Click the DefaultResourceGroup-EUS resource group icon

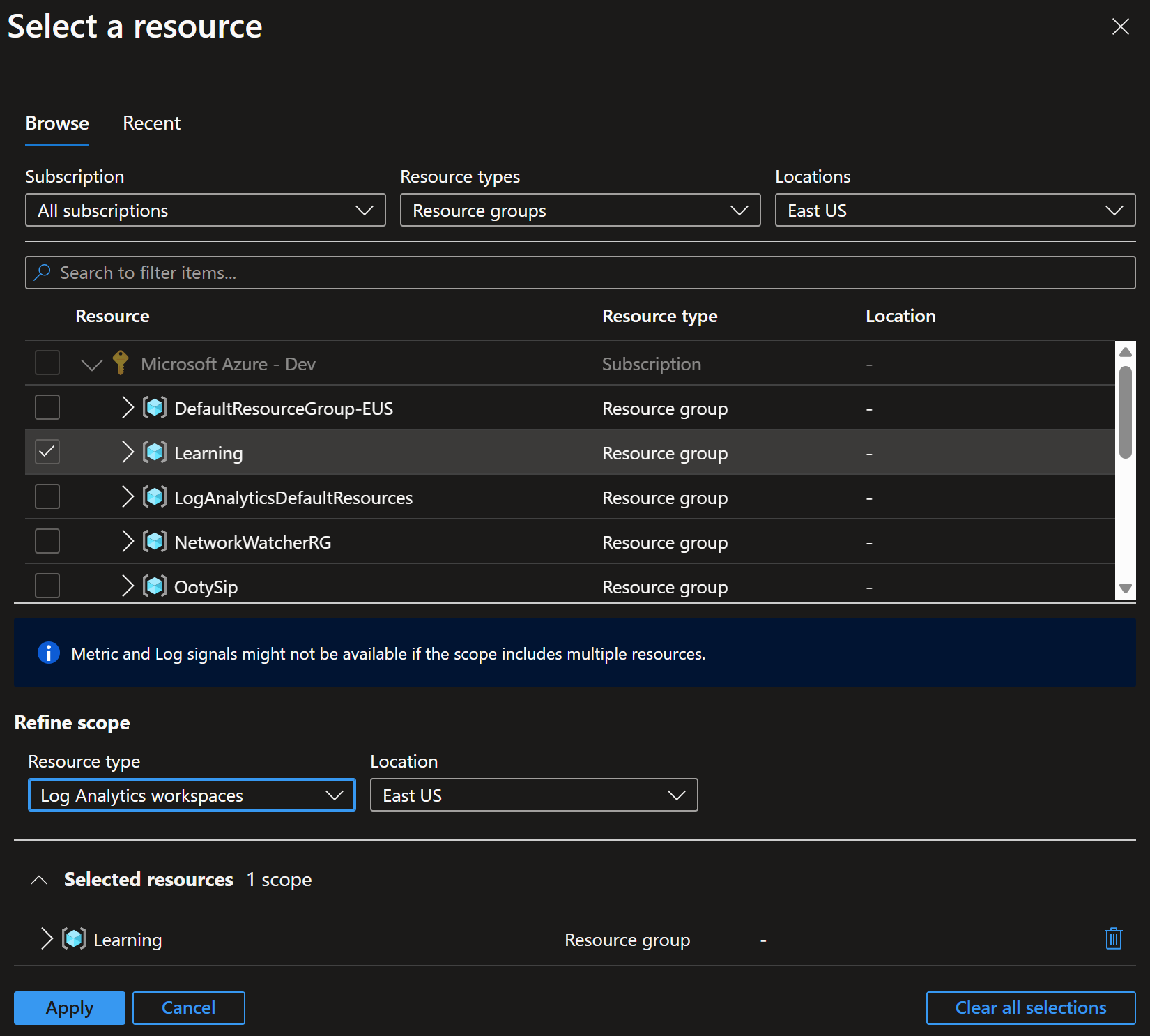(155, 407)
